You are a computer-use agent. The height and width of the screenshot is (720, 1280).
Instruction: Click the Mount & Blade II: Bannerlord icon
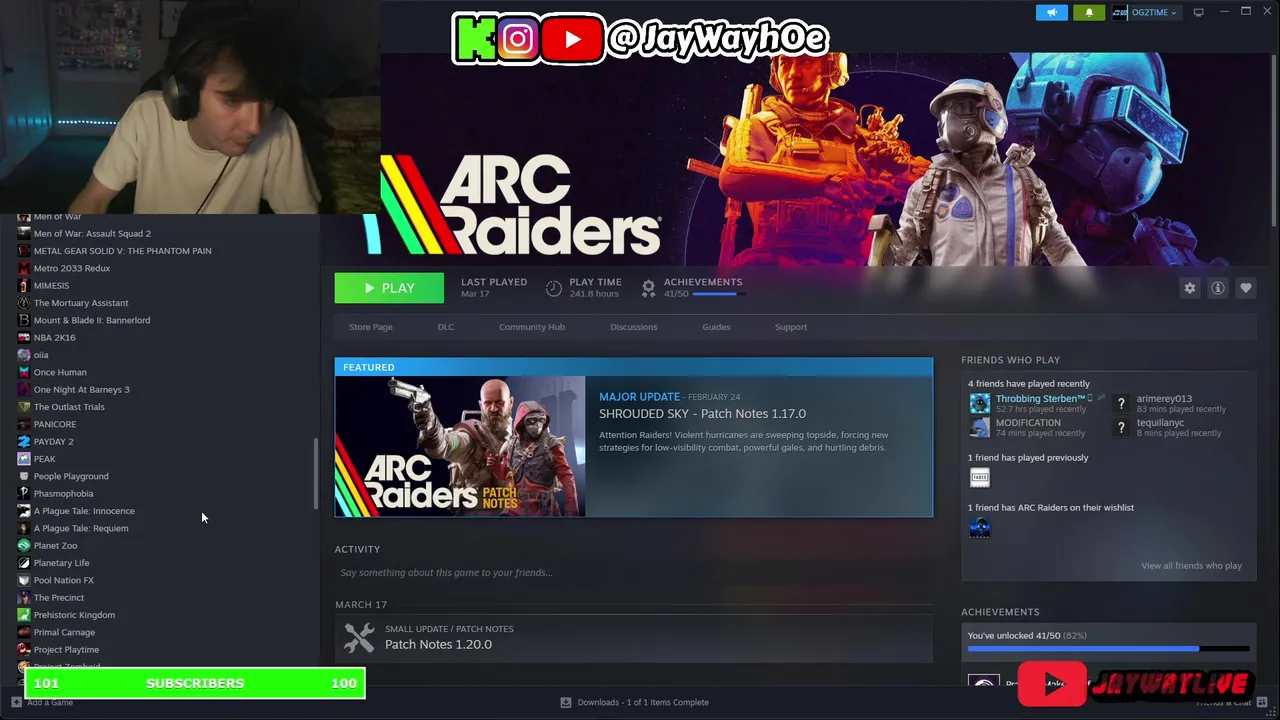point(24,320)
